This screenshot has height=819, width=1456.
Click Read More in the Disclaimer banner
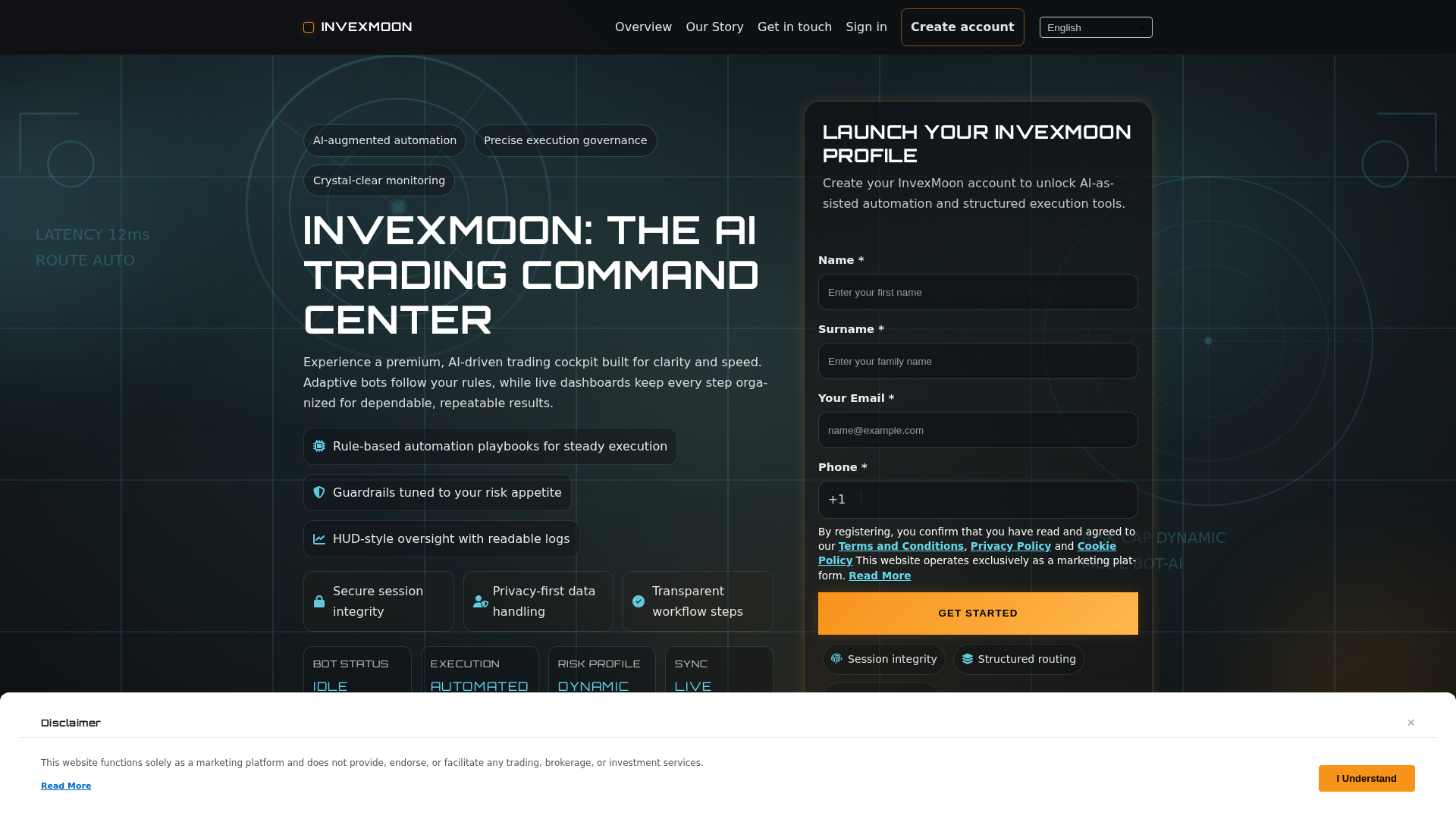66,786
